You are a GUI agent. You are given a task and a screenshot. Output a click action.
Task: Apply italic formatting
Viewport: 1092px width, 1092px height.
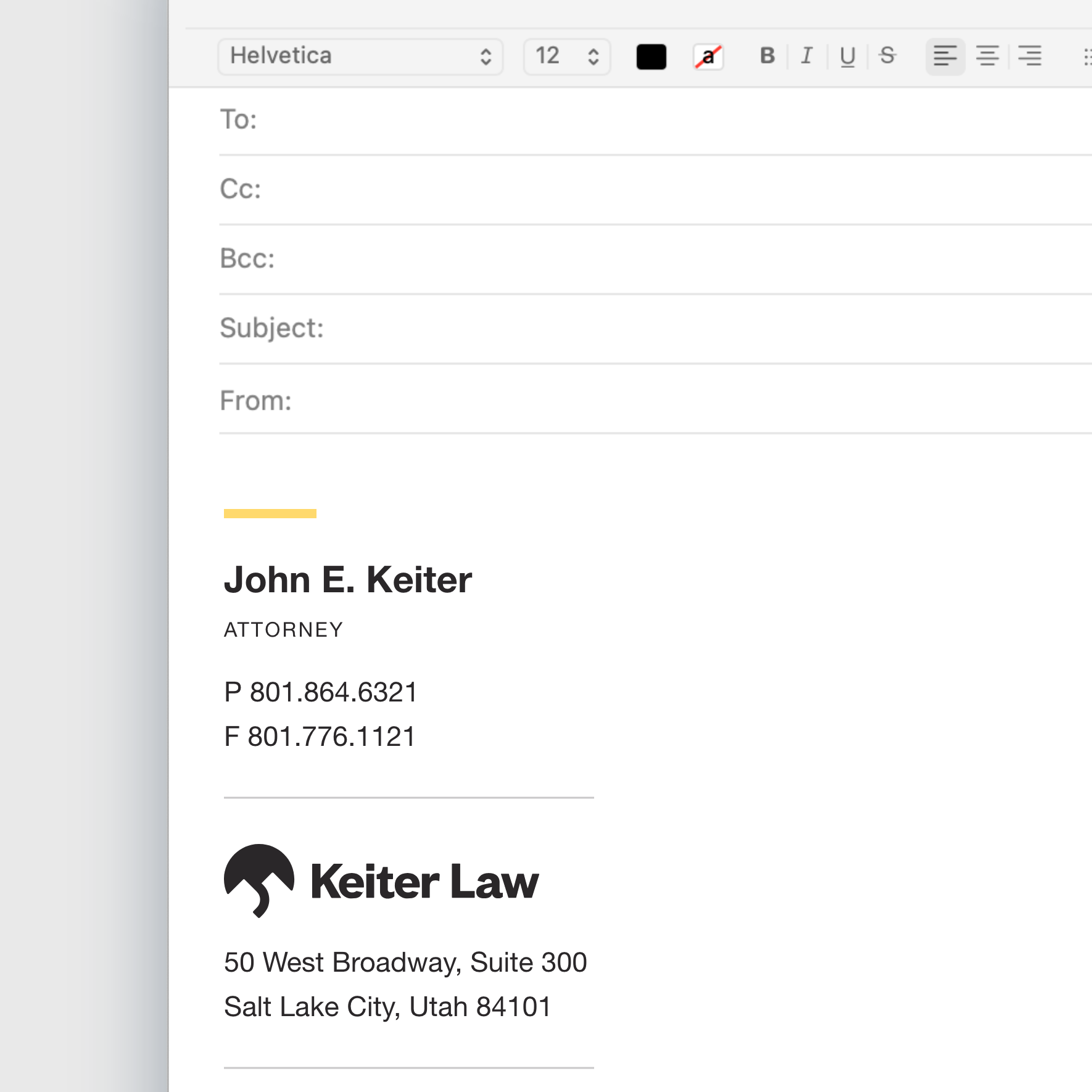(x=806, y=56)
